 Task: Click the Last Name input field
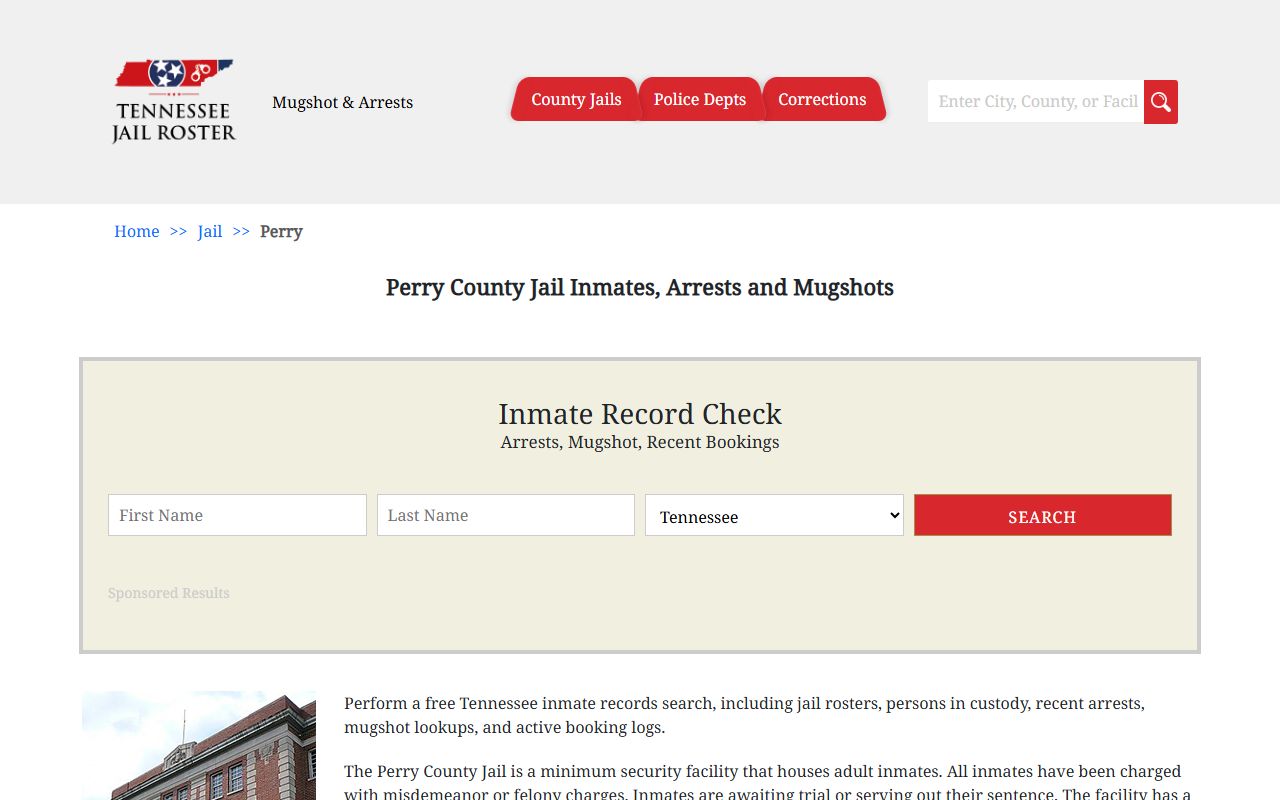tap(506, 515)
